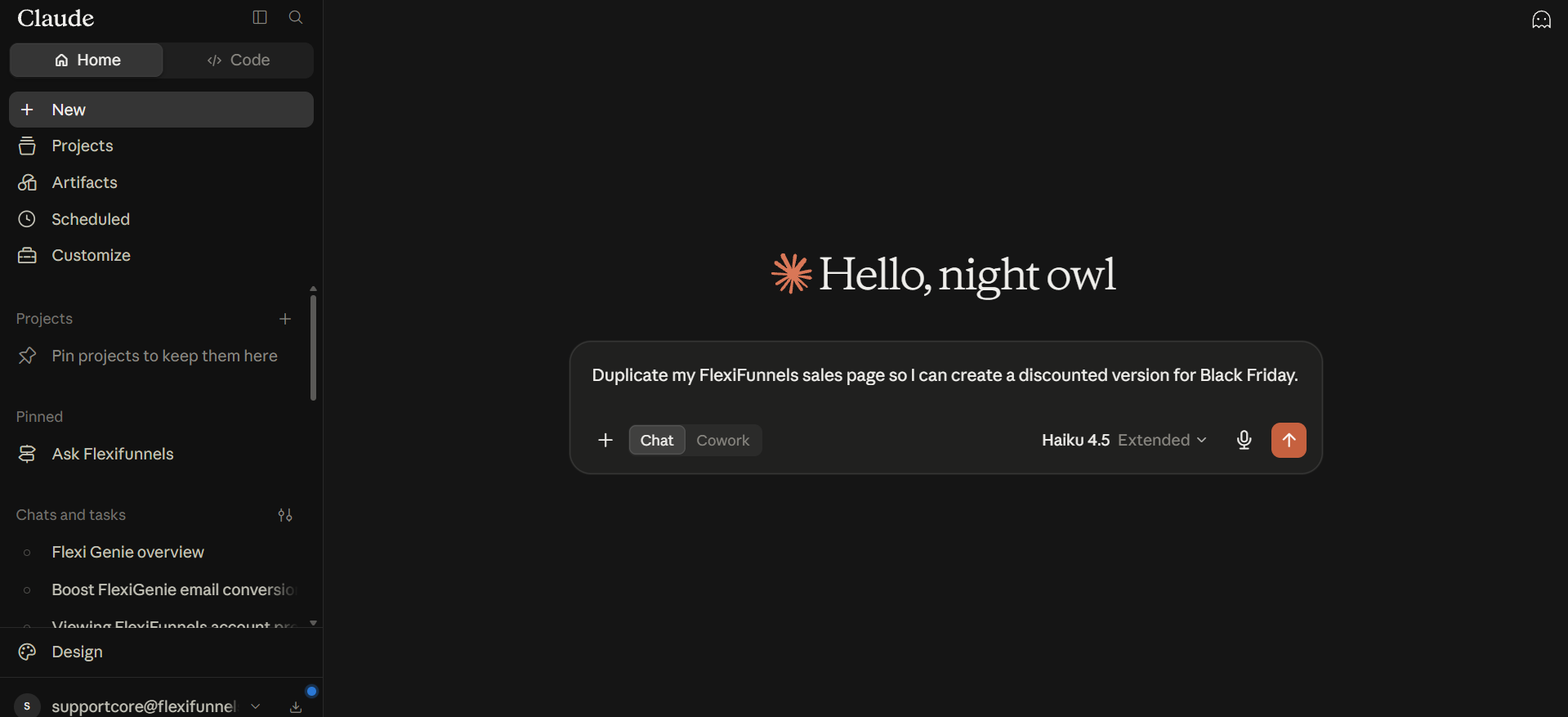Open the pinned Ask Flexifunnels item
This screenshot has width=1568, height=717.
(x=155, y=454)
